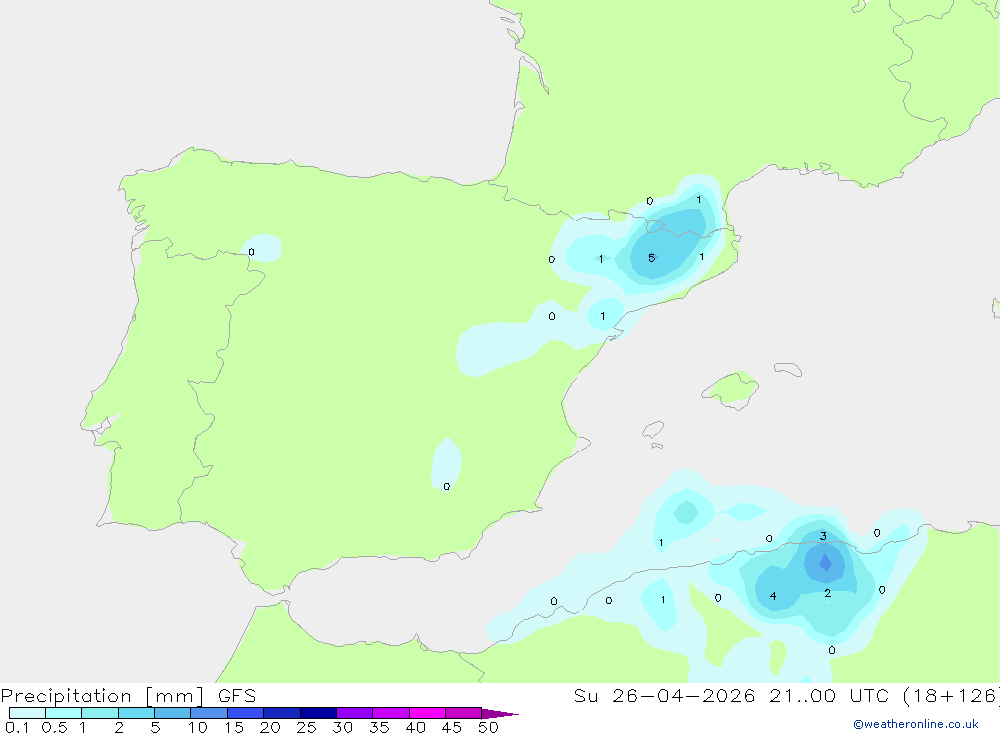Click the 30–35 mm purple legend swatch
Screen dimensions: 1000x733
[355, 713]
